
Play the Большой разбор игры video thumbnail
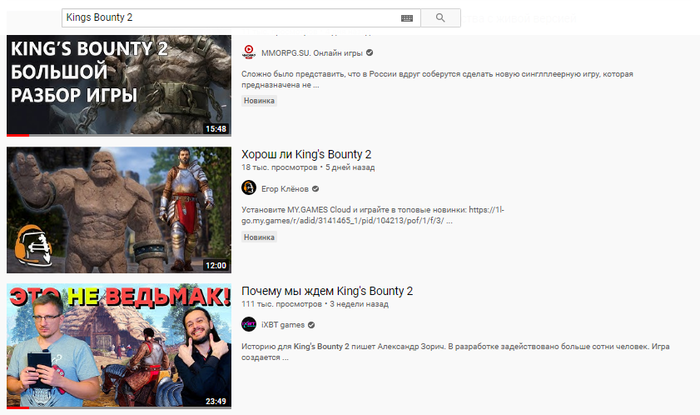pyautogui.click(x=119, y=85)
